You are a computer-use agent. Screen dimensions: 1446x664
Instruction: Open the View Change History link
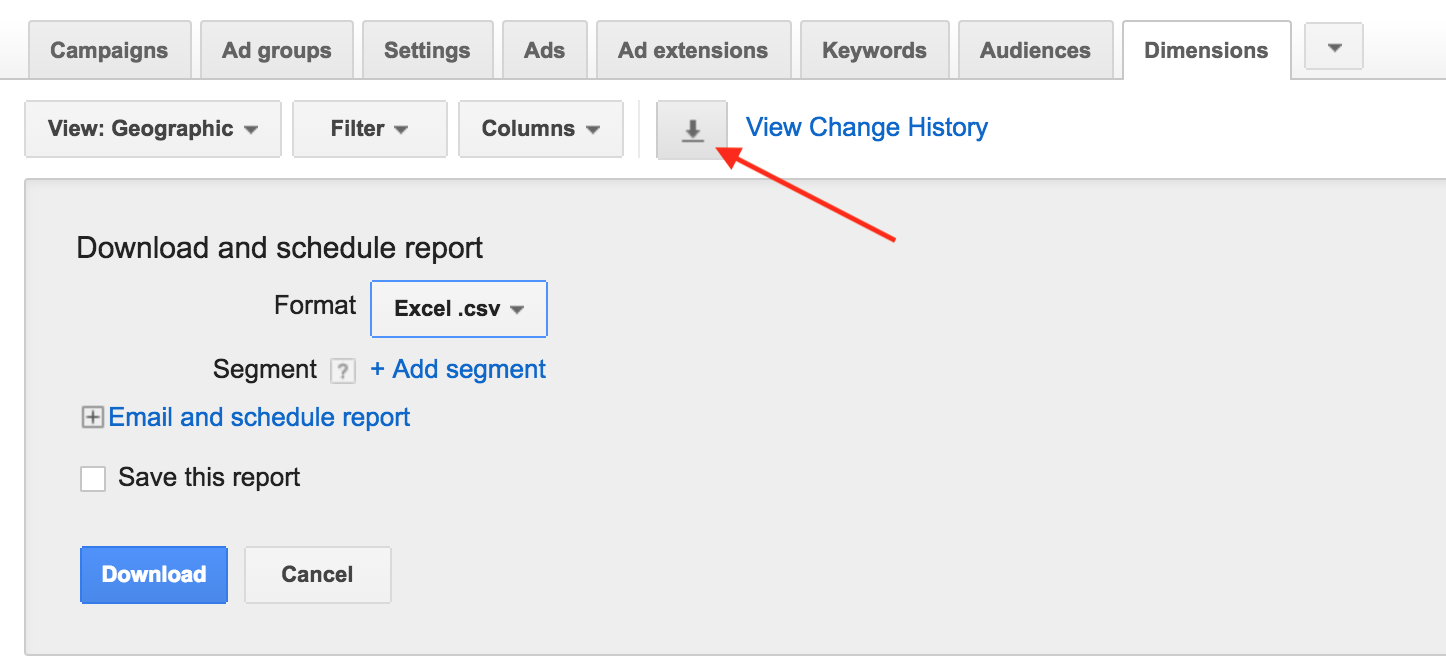click(x=867, y=128)
